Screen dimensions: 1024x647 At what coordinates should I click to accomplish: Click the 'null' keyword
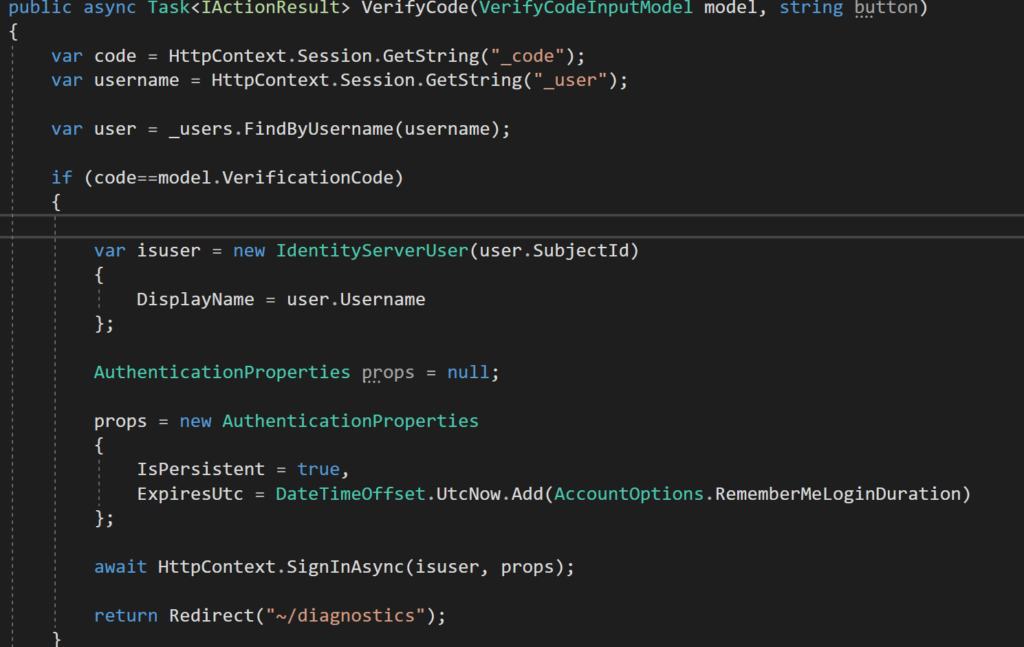pos(468,372)
